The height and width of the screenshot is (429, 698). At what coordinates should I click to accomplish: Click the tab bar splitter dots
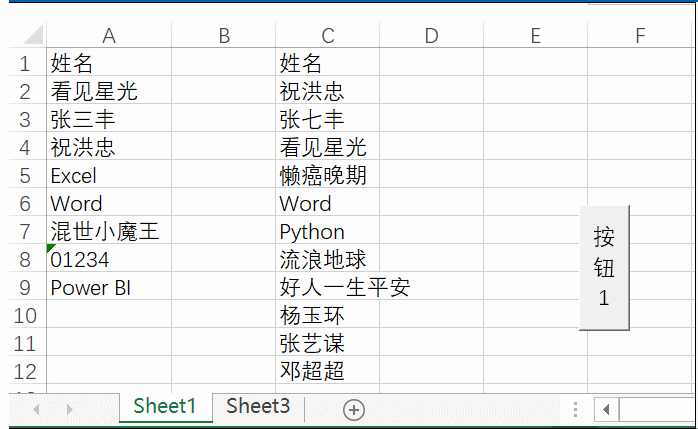(576, 409)
